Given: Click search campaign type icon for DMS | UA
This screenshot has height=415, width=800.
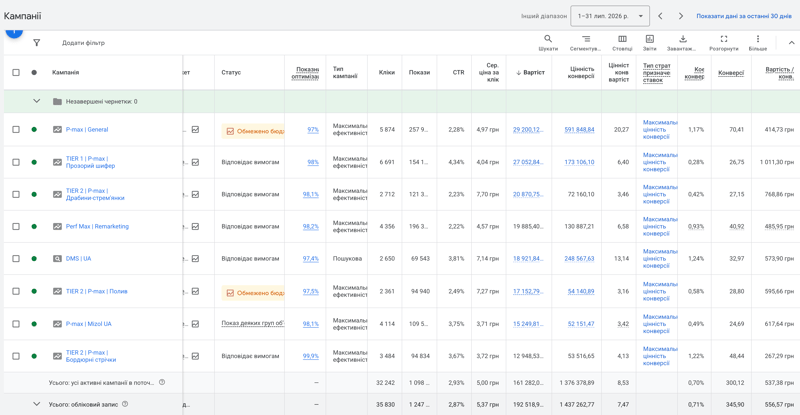Looking at the screenshot, I should tap(58, 259).
